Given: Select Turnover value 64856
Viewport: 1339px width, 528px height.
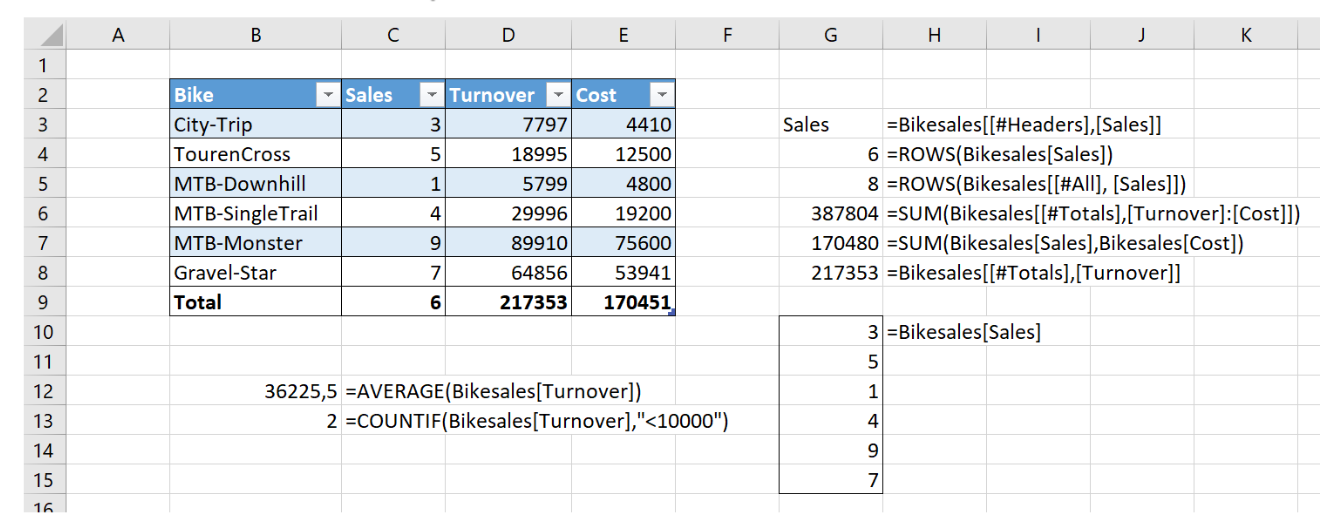Looking at the screenshot, I should point(508,272).
